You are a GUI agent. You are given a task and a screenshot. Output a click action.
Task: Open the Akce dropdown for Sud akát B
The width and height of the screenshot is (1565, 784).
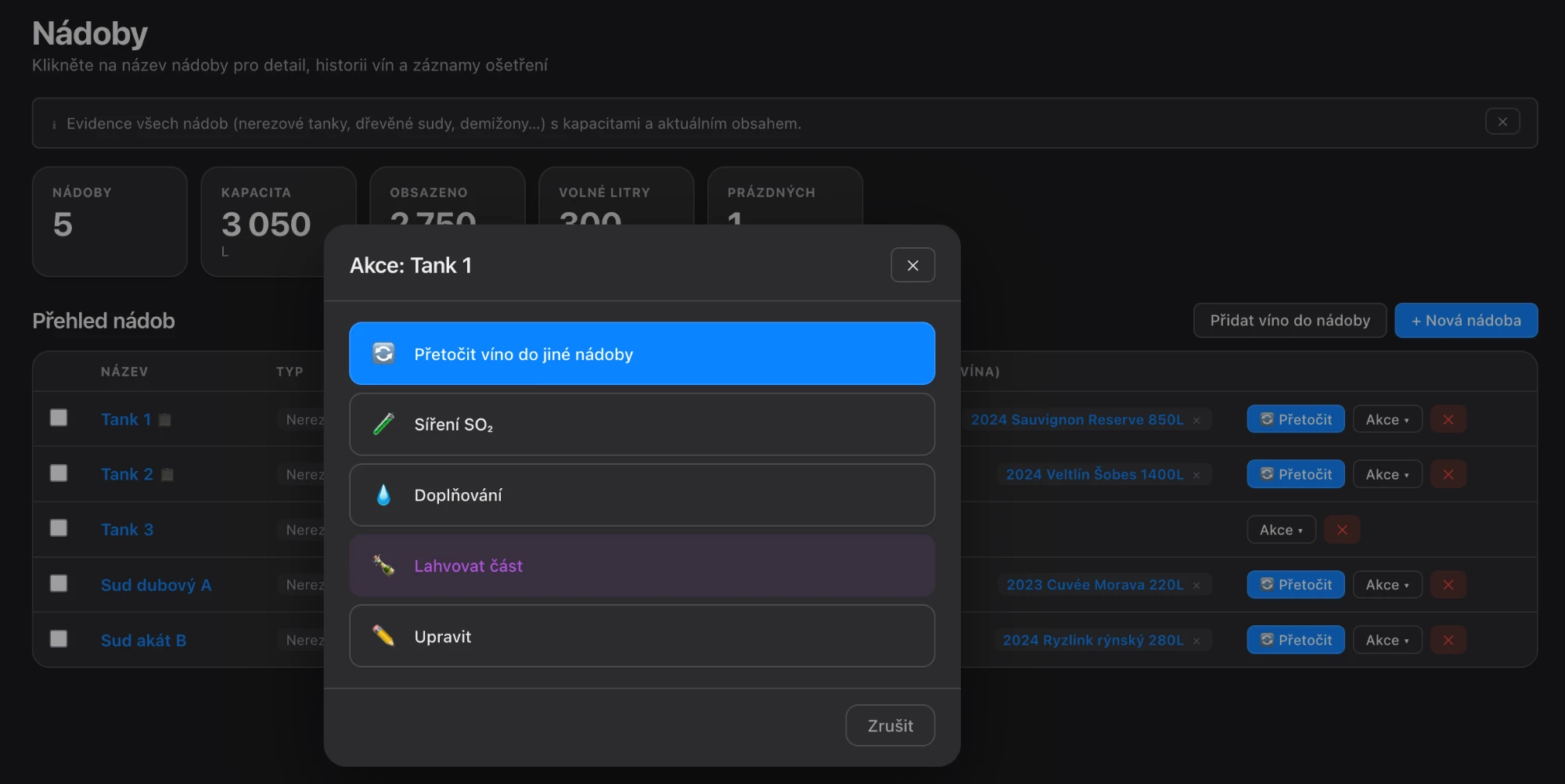[1387, 640]
